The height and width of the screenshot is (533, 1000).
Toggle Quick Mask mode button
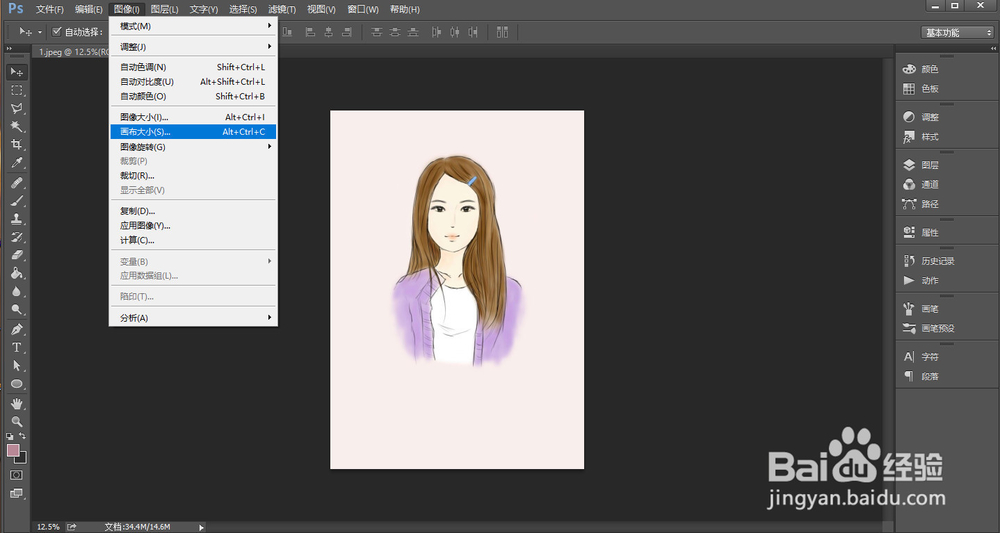click(x=17, y=474)
